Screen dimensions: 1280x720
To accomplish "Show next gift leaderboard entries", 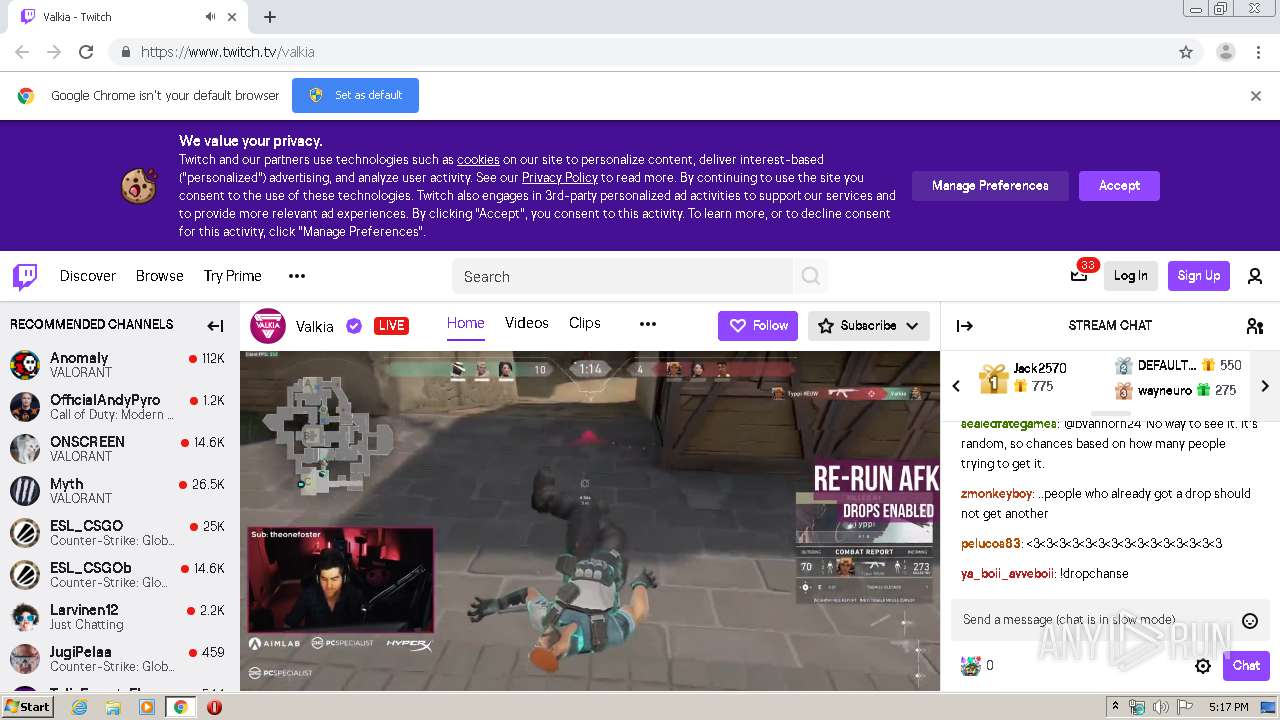I will (1265, 386).
